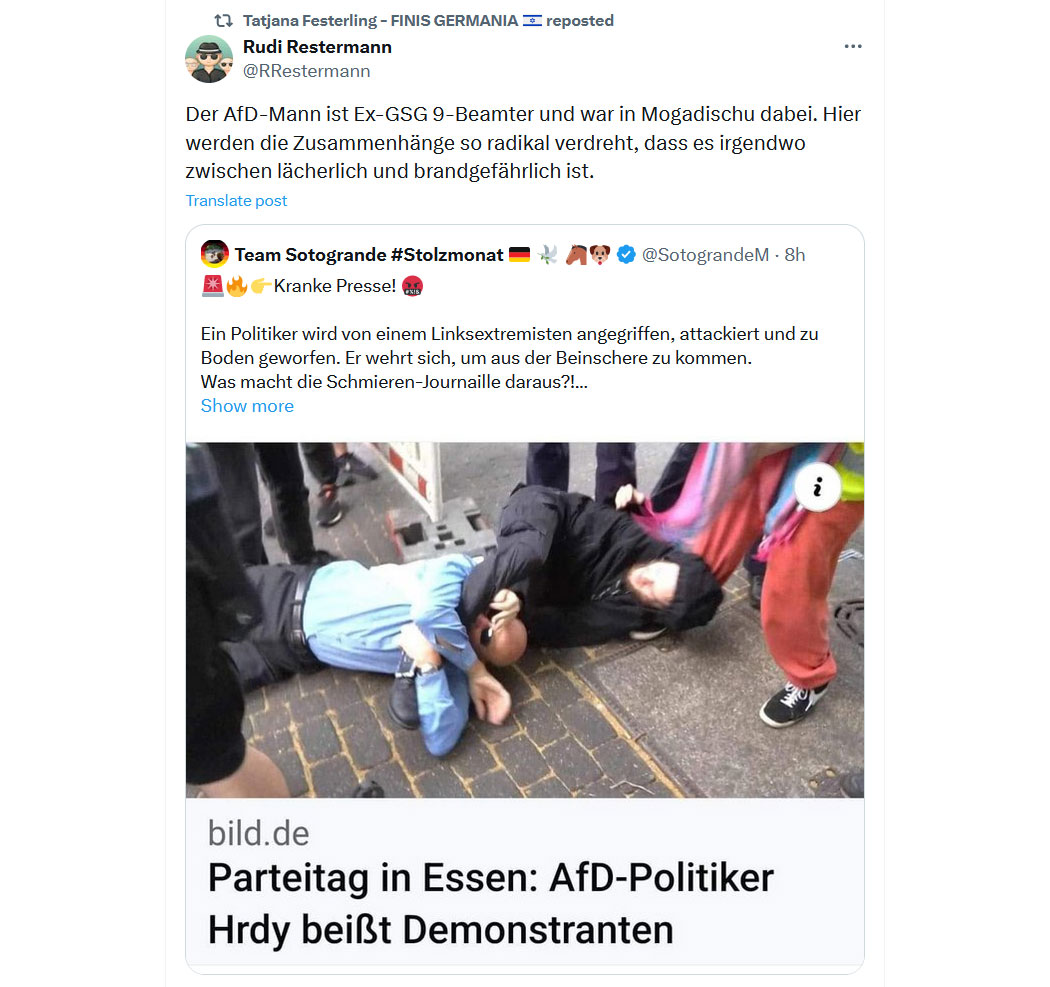1050x987 pixels.
Task: Open the 8h timestamp of quoted post
Action: point(795,255)
